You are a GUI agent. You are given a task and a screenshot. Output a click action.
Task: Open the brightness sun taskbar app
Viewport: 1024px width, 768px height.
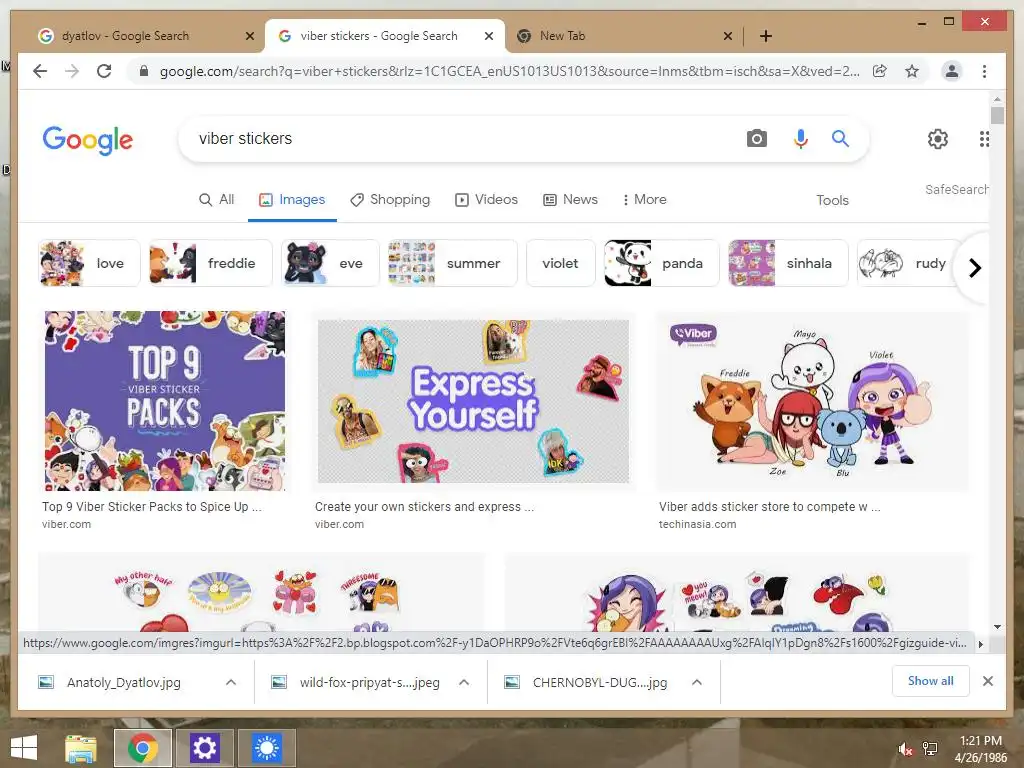pos(266,748)
